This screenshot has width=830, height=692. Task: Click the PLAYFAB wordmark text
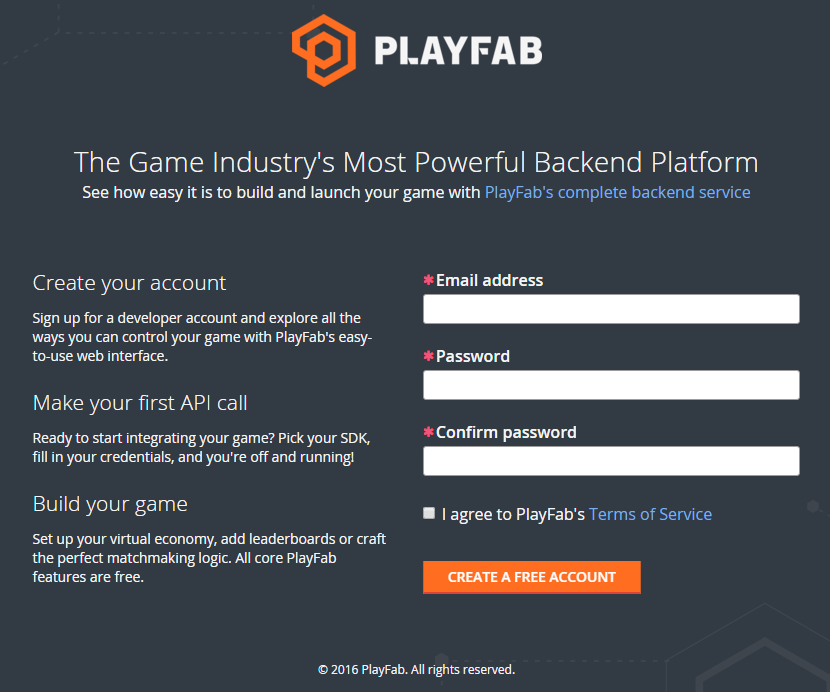point(458,51)
